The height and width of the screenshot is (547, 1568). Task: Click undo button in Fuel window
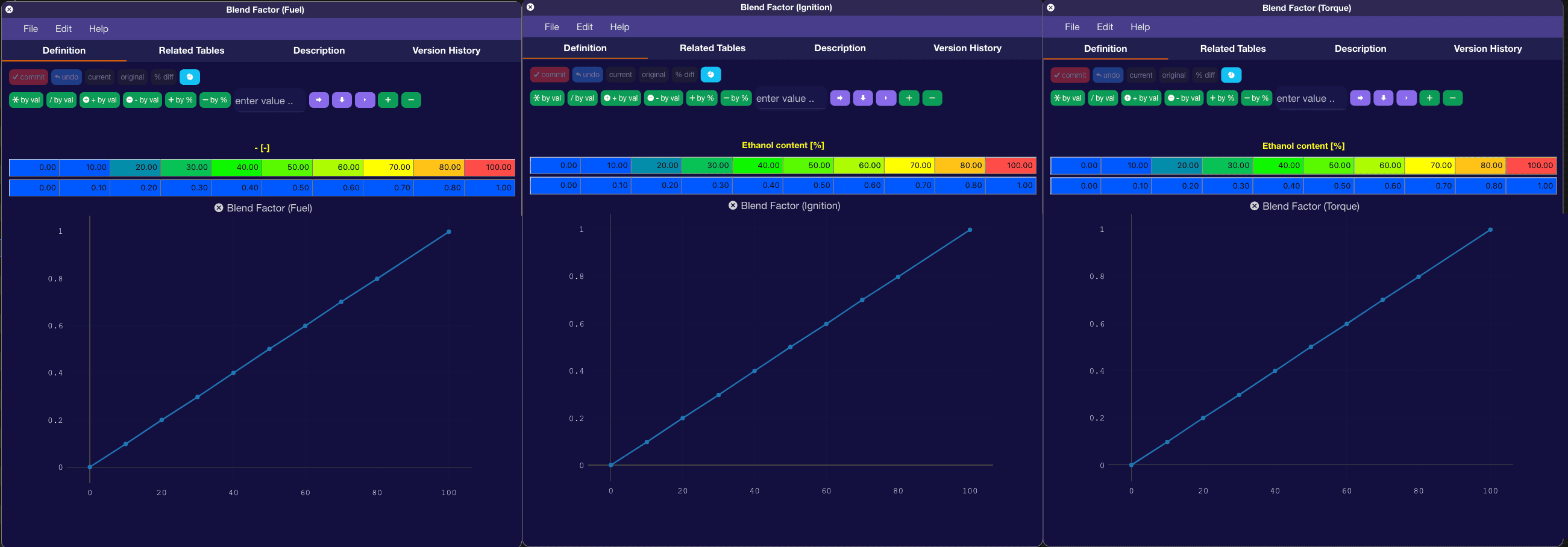click(66, 77)
